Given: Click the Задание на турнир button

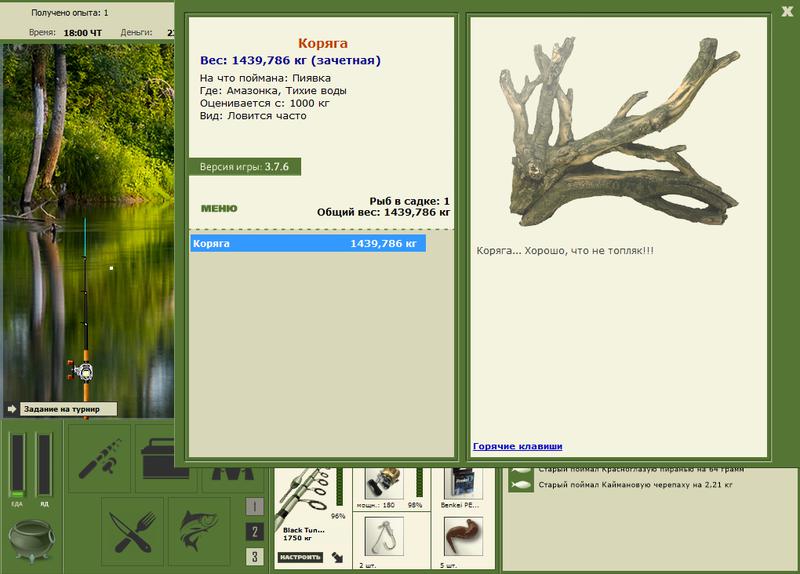Looking at the screenshot, I should (x=68, y=409).
